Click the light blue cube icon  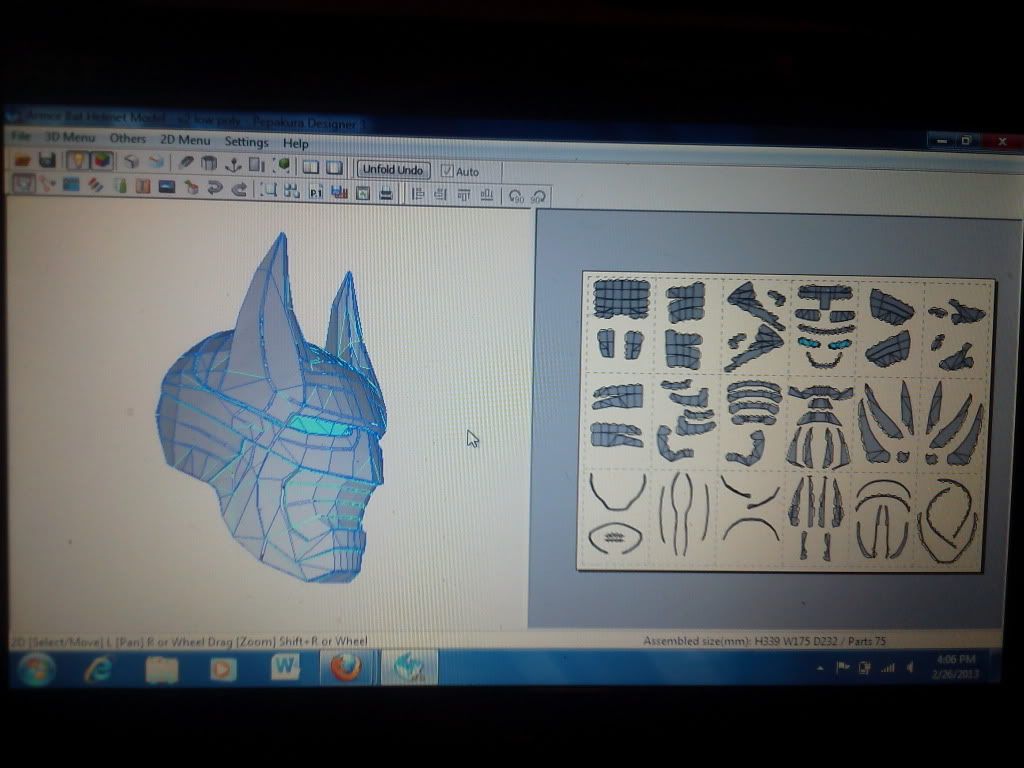tap(156, 163)
